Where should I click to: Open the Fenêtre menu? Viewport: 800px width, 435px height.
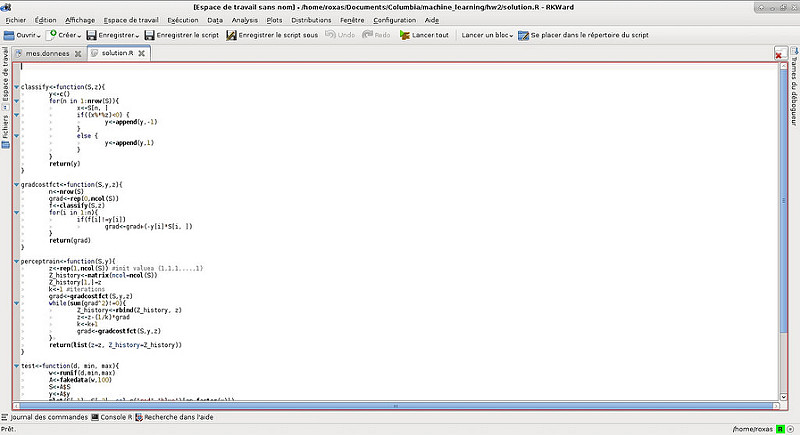(352, 20)
